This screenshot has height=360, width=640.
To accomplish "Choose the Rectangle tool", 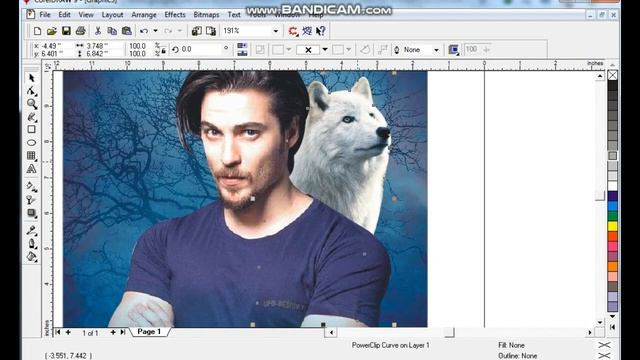I will 31,129.
